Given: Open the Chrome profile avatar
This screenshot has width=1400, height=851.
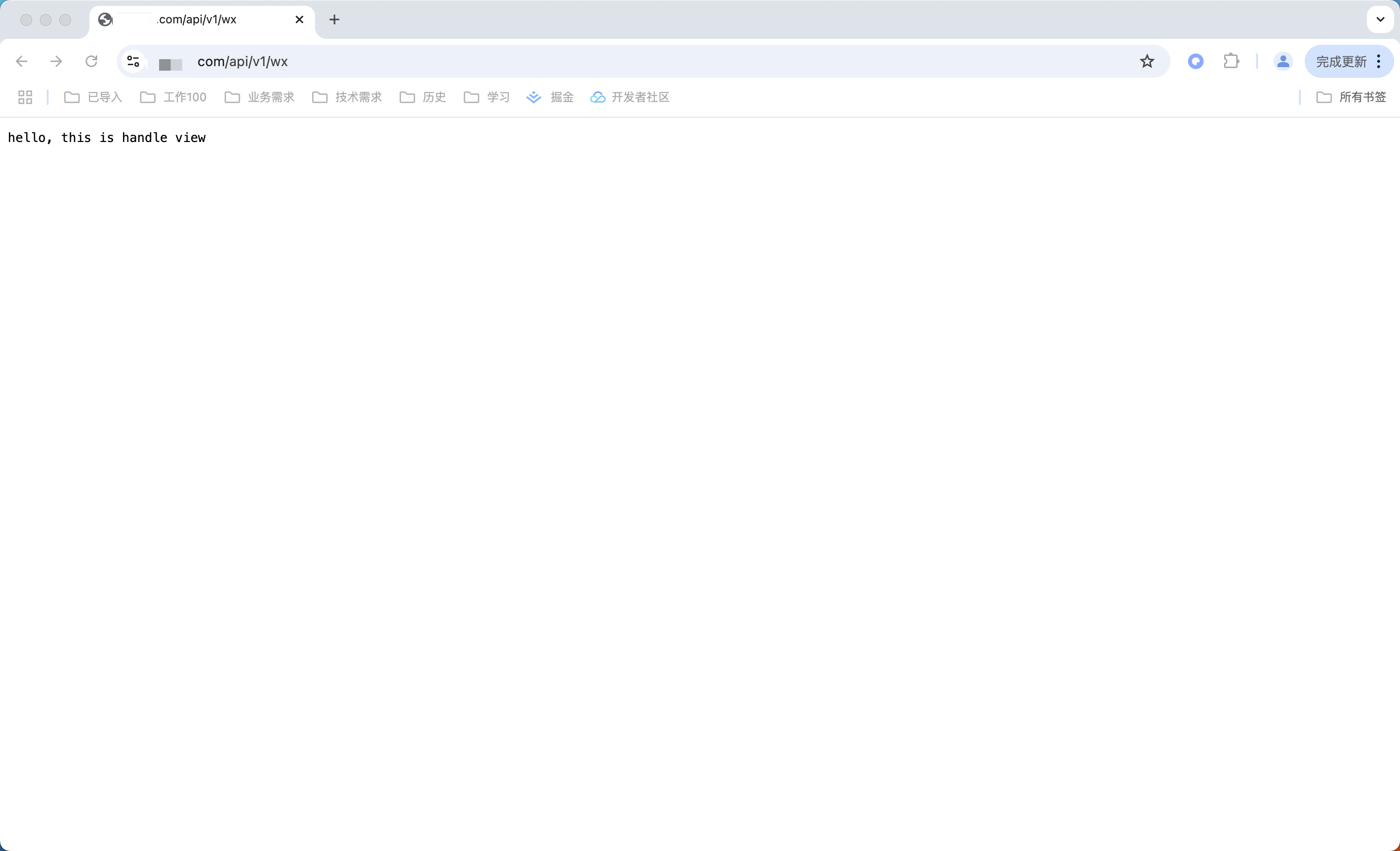Looking at the screenshot, I should [x=1283, y=61].
